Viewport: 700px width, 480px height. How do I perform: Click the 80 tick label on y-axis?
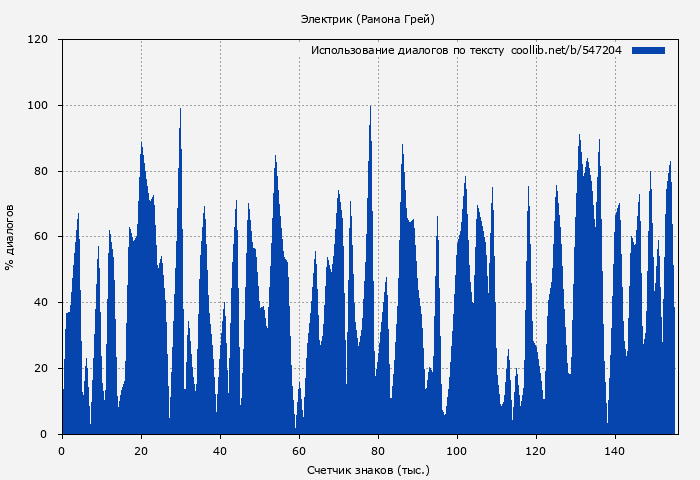click(x=41, y=172)
